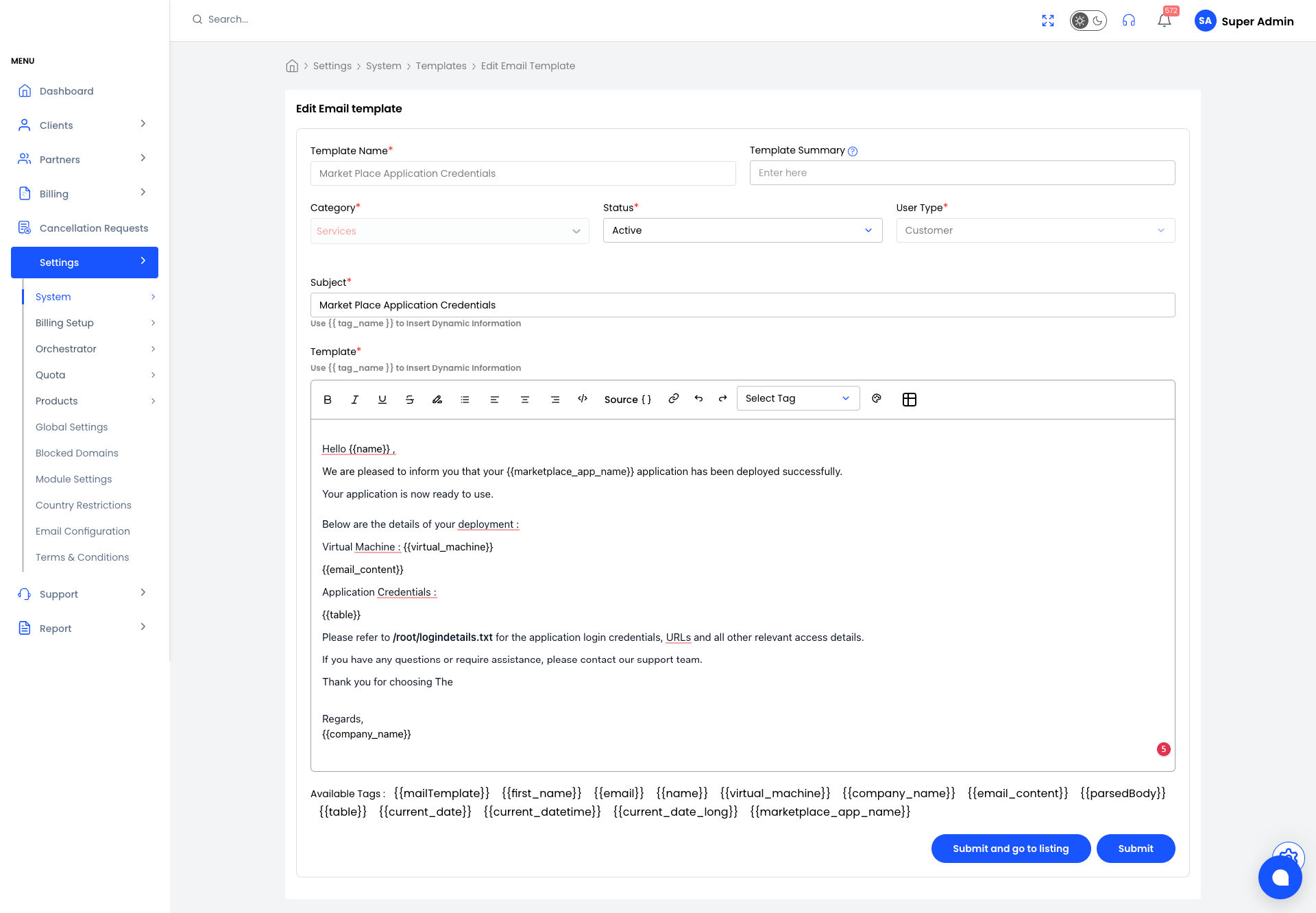Insert a bulleted list
The image size is (1316, 913).
(x=465, y=400)
